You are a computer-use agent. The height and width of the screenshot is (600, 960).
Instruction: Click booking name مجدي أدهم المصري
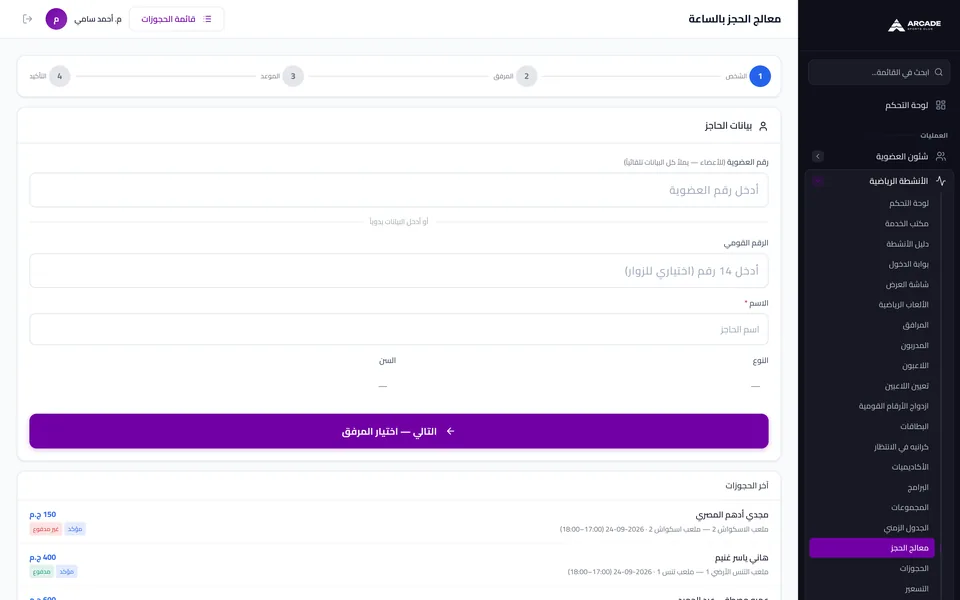point(732,515)
